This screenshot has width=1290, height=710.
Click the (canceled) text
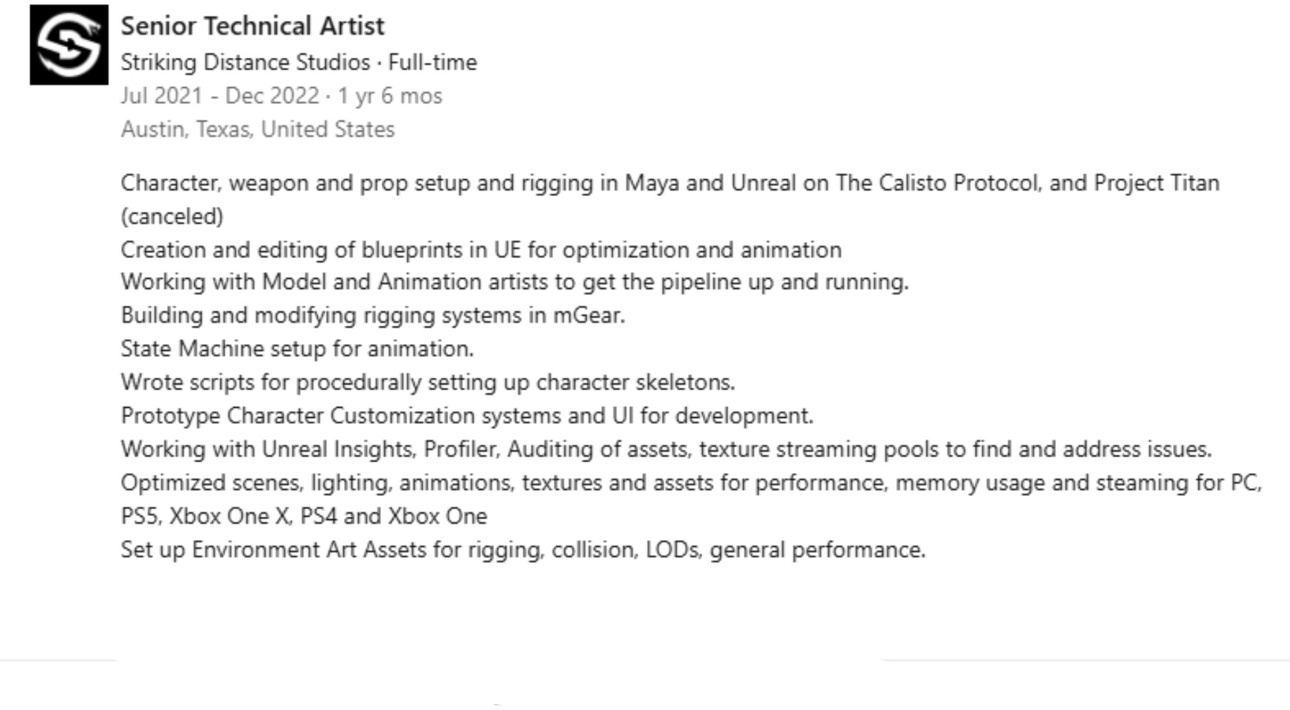click(x=171, y=216)
